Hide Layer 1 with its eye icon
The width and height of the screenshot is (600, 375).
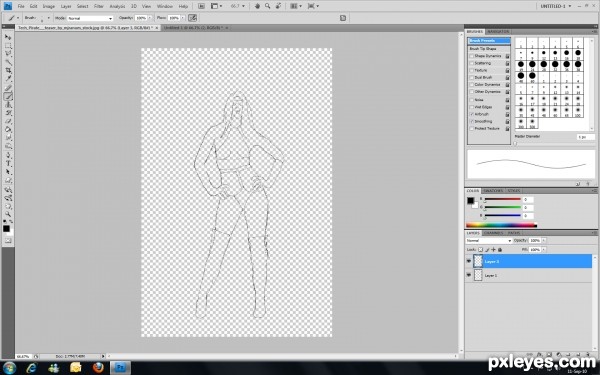point(469,275)
